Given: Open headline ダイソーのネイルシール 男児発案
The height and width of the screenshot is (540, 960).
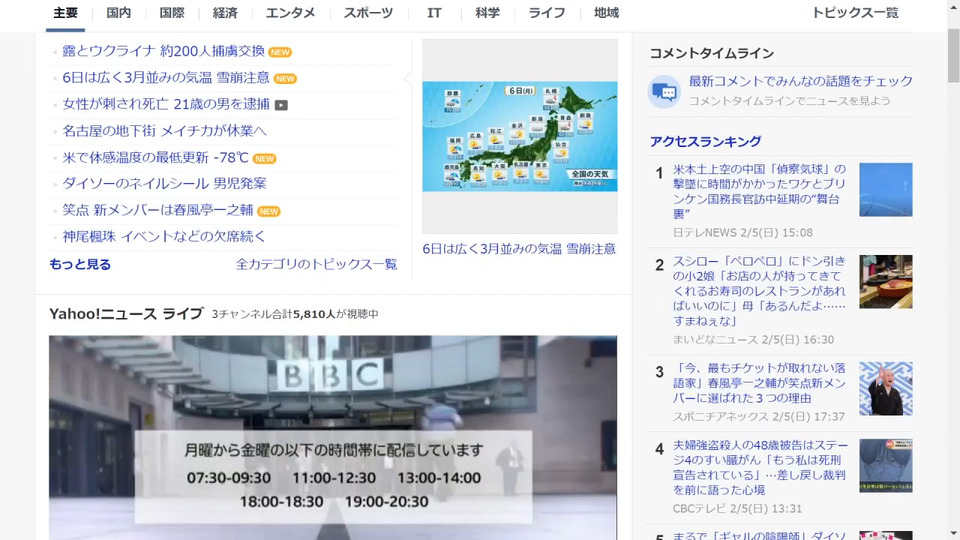Looking at the screenshot, I should click(x=164, y=183).
